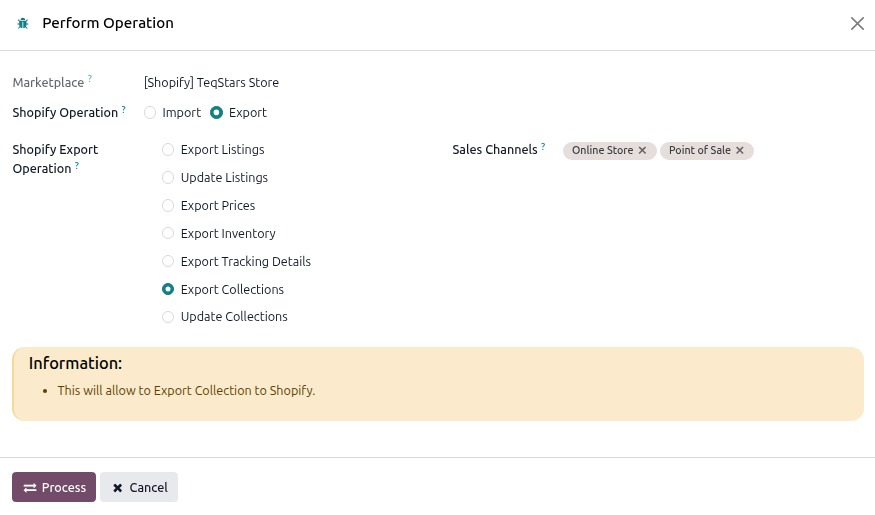Click the Point of Sale tag label
Image resolution: width=875 pixels, height=515 pixels.
(699, 151)
